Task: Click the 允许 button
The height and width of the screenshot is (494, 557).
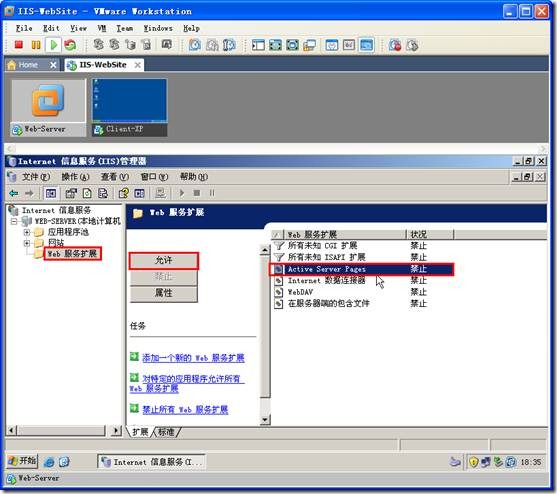Action: (163, 261)
